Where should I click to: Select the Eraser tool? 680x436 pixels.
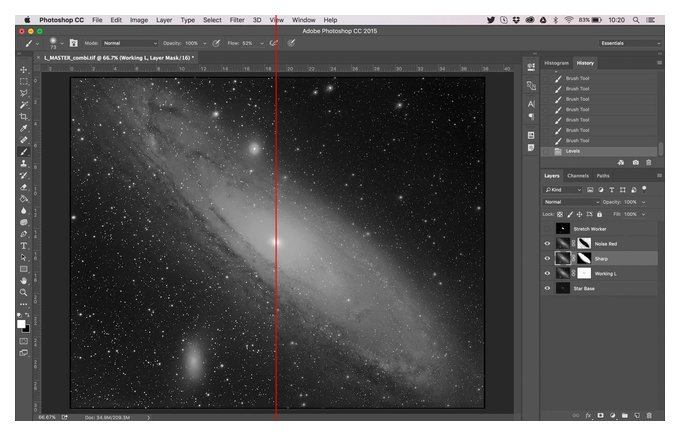[23, 187]
